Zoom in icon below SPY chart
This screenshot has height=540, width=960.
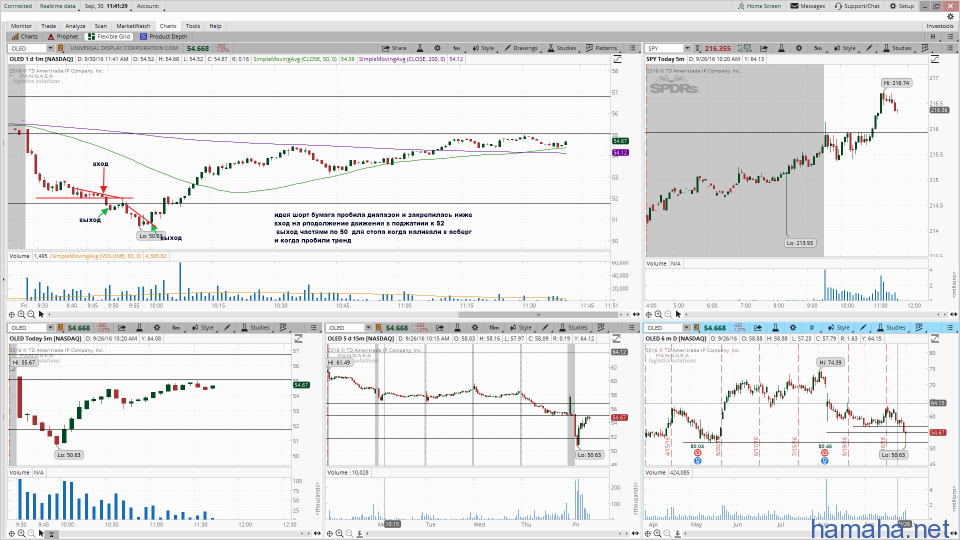[x=658, y=314]
